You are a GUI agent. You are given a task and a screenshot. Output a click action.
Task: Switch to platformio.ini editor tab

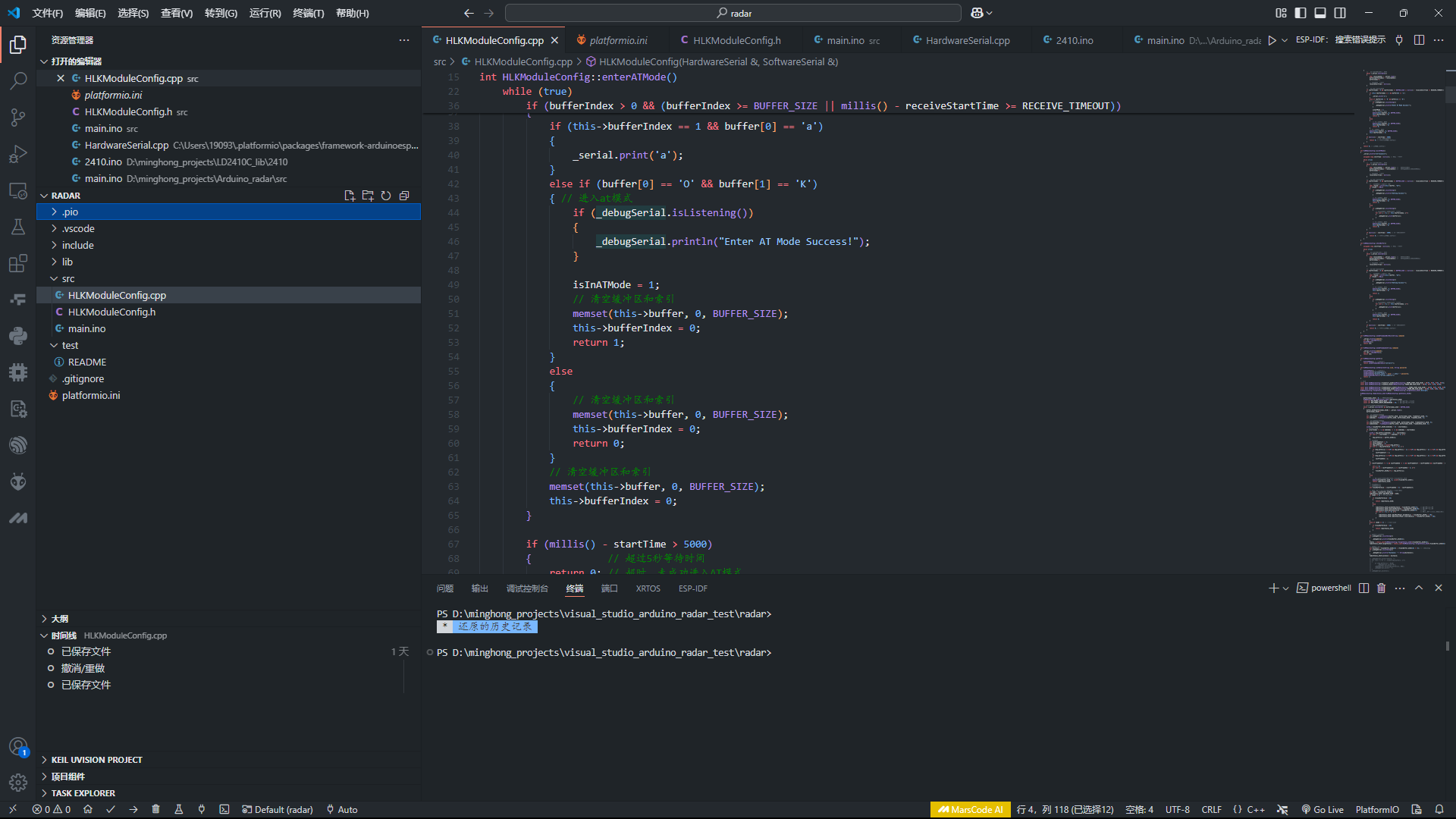tap(618, 40)
